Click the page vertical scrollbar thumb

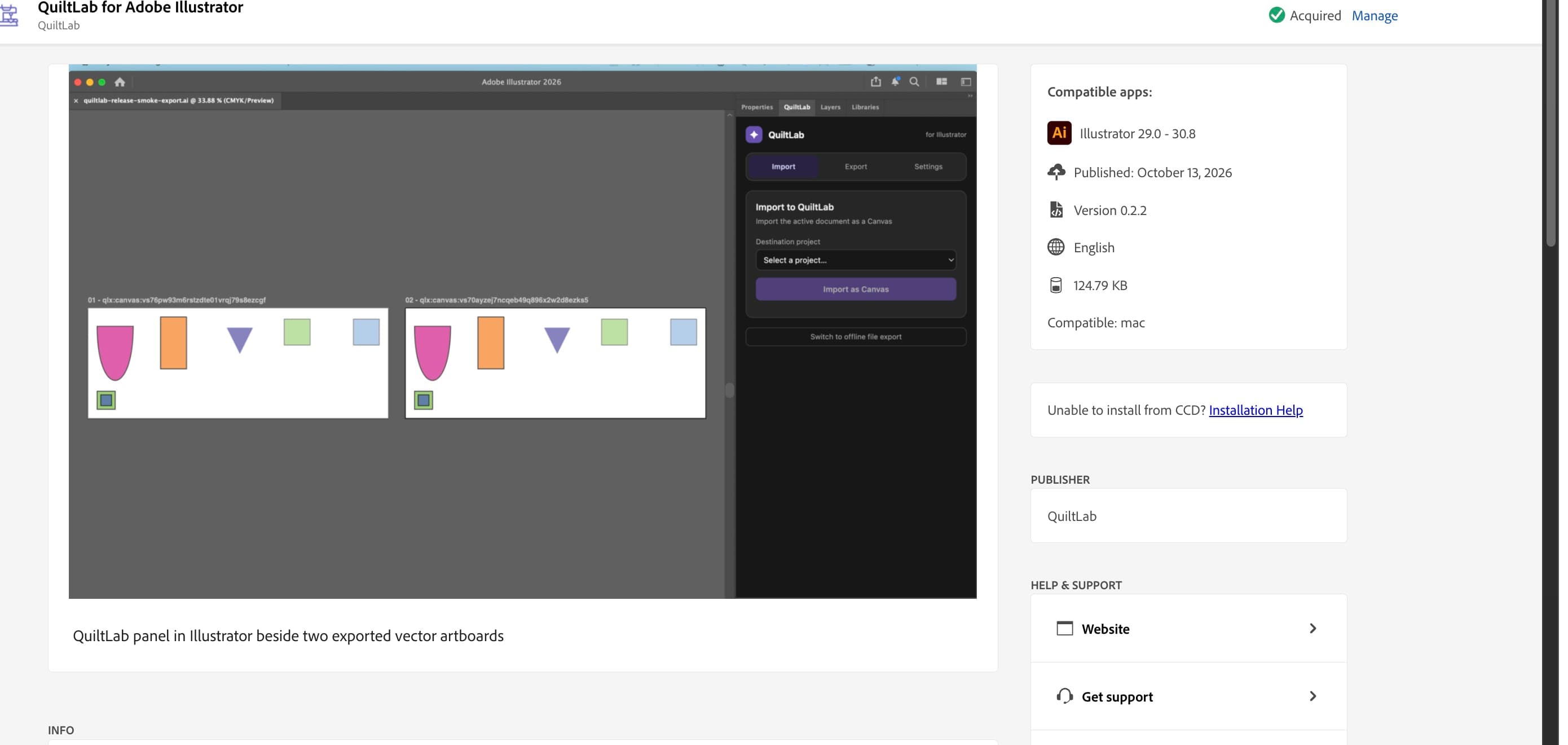click(x=1551, y=122)
